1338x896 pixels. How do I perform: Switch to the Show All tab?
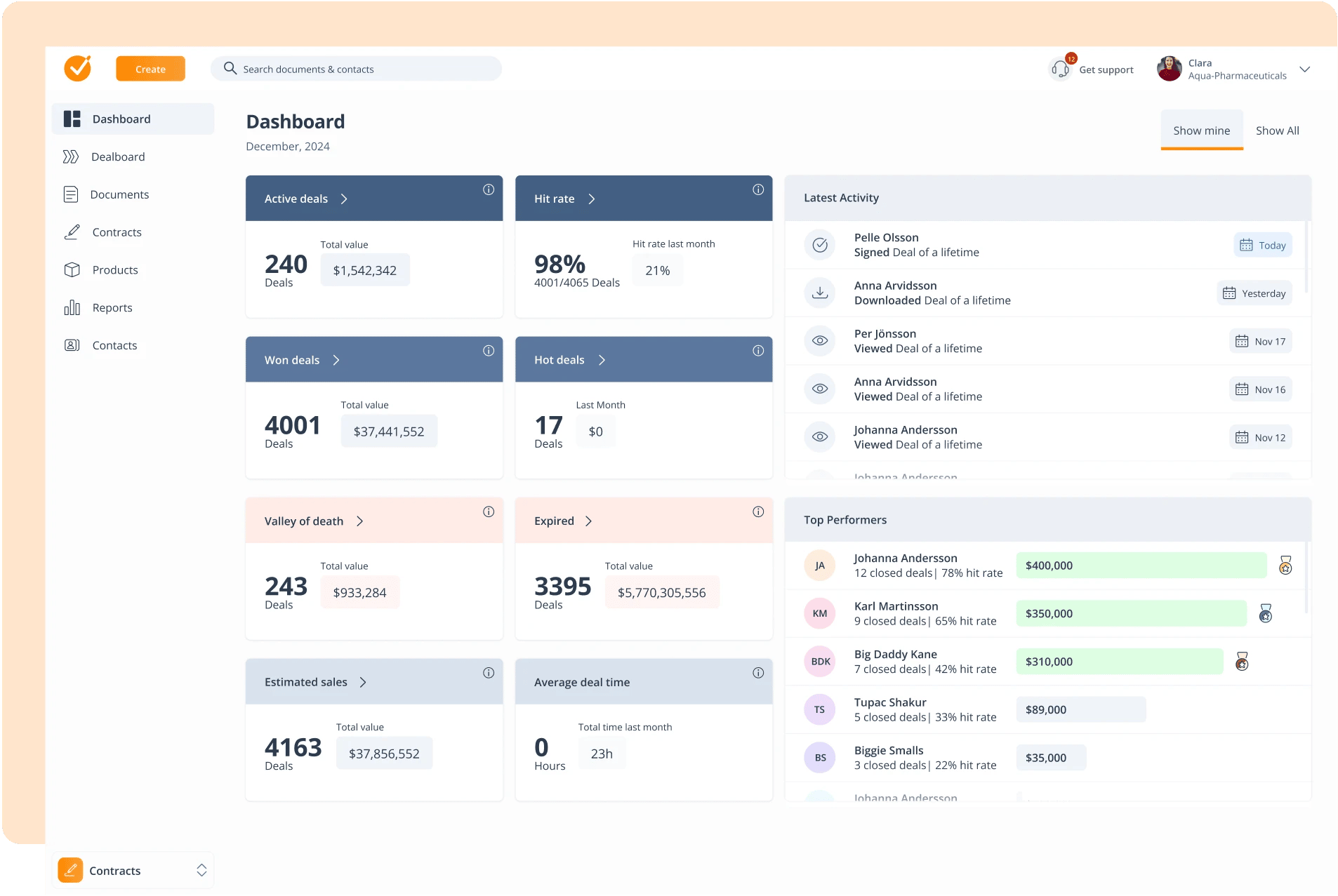(1276, 131)
